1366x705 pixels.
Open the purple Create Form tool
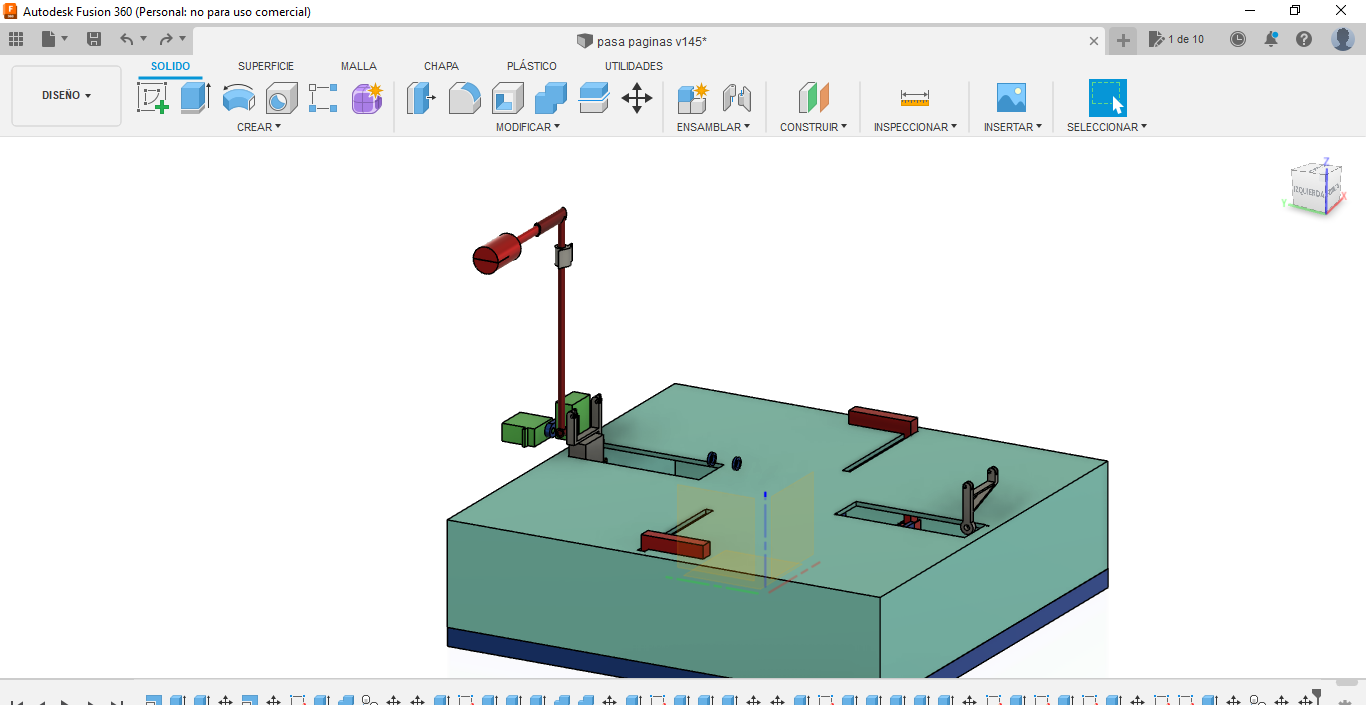(x=367, y=98)
